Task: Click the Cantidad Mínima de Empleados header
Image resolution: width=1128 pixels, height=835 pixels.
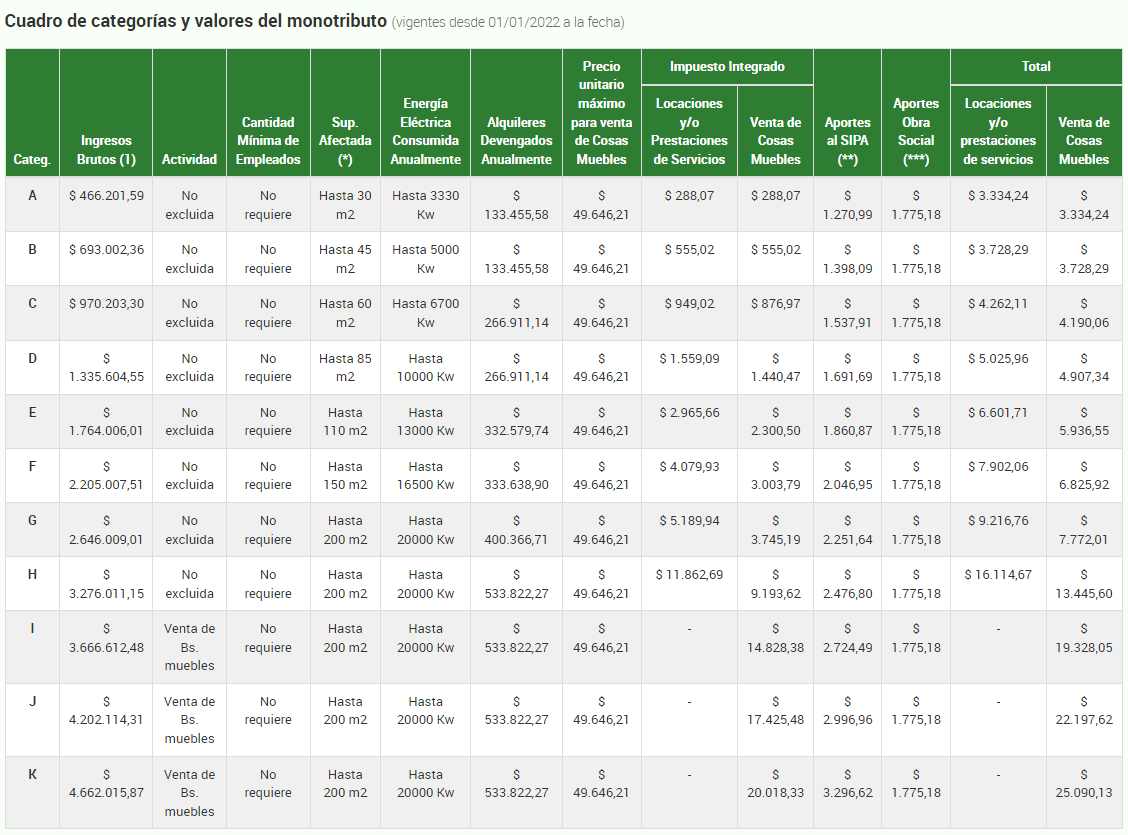Action: click(268, 141)
